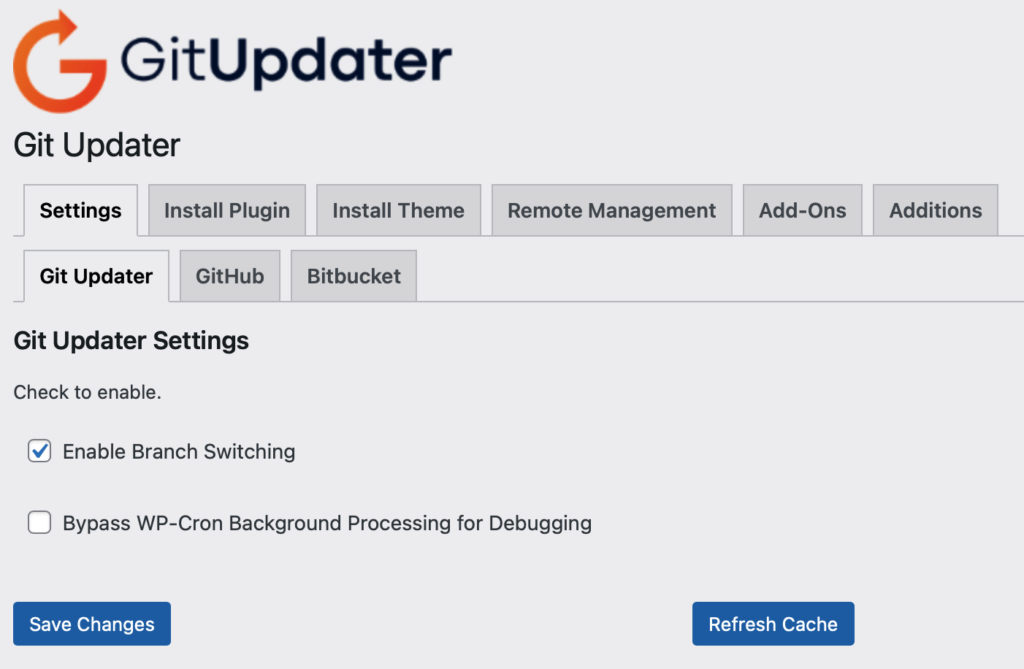Image resolution: width=1024 pixels, height=669 pixels.
Task: Switch to the Install Theme tab
Action: pyautogui.click(x=398, y=210)
